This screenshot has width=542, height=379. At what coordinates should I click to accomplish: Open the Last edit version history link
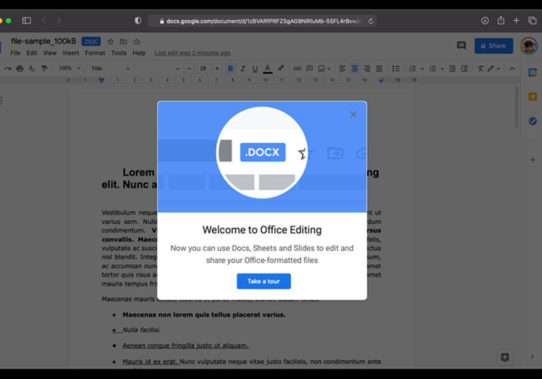(193, 53)
